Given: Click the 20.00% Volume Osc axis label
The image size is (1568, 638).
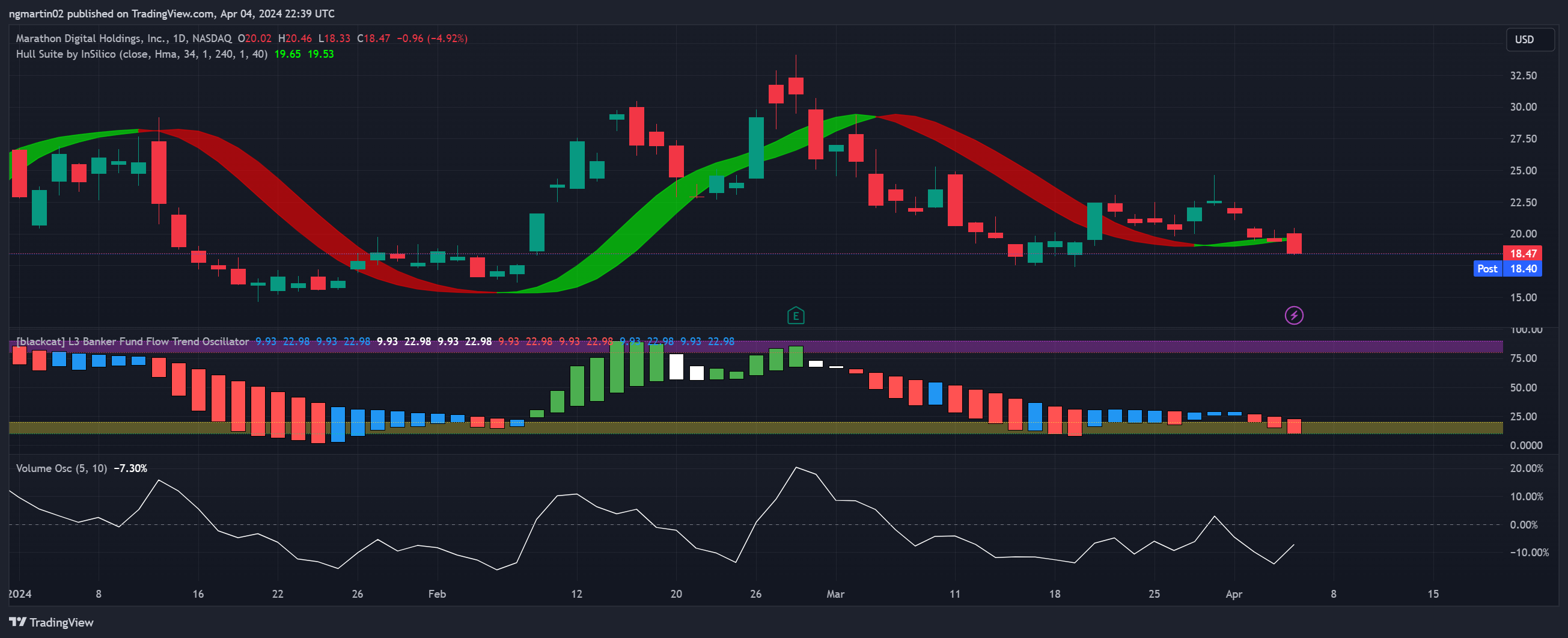Looking at the screenshot, I should pos(1527,468).
